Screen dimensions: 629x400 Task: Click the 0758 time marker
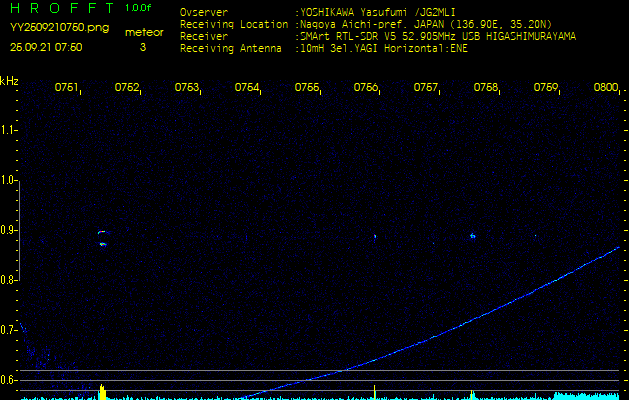486,88
